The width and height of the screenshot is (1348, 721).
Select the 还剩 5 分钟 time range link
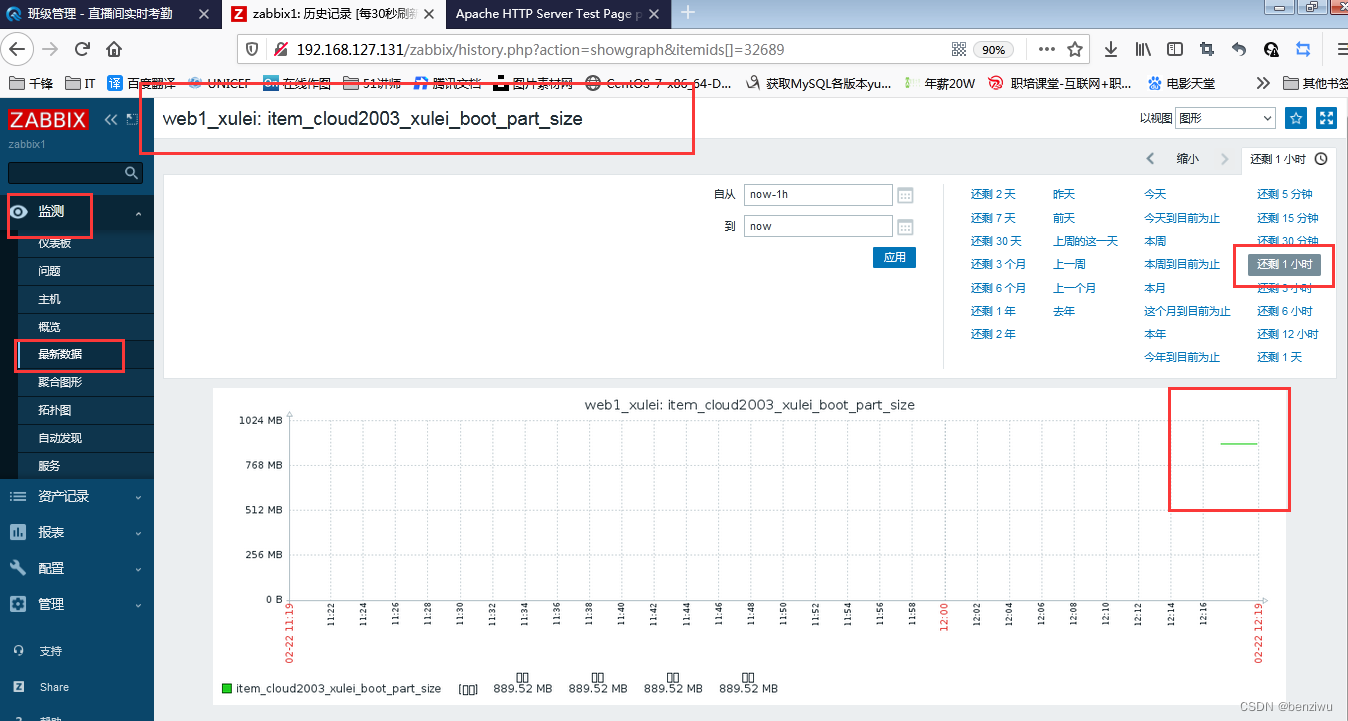click(1285, 194)
